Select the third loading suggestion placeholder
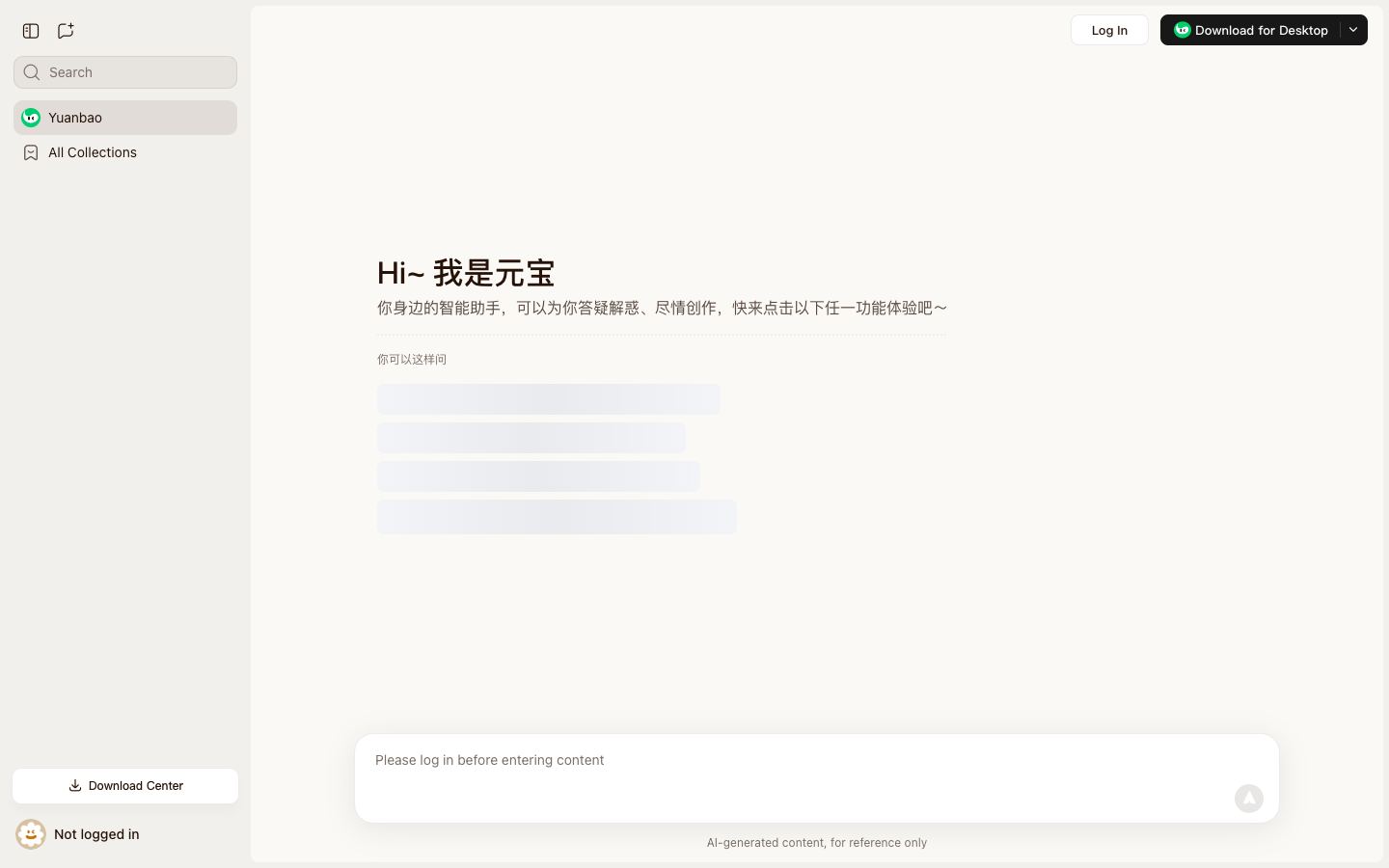This screenshot has height=868, width=1389. pyautogui.click(x=538, y=476)
